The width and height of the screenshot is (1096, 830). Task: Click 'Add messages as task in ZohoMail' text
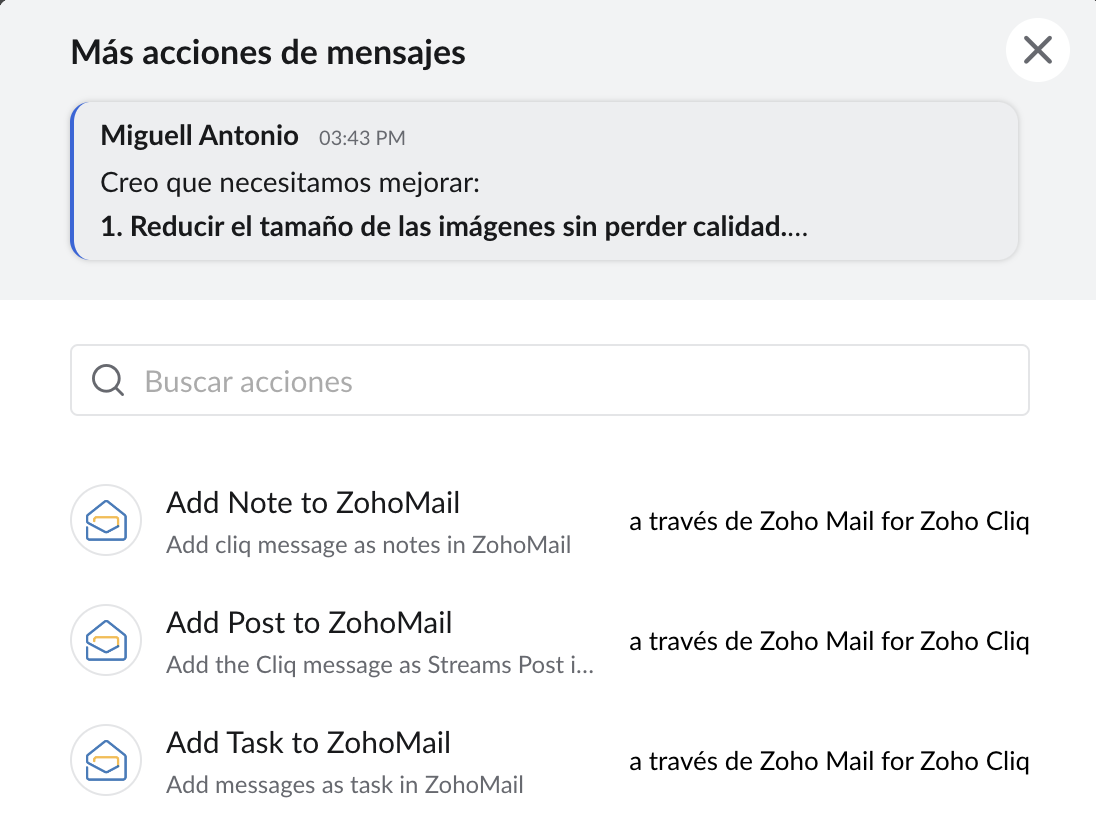click(x=345, y=786)
